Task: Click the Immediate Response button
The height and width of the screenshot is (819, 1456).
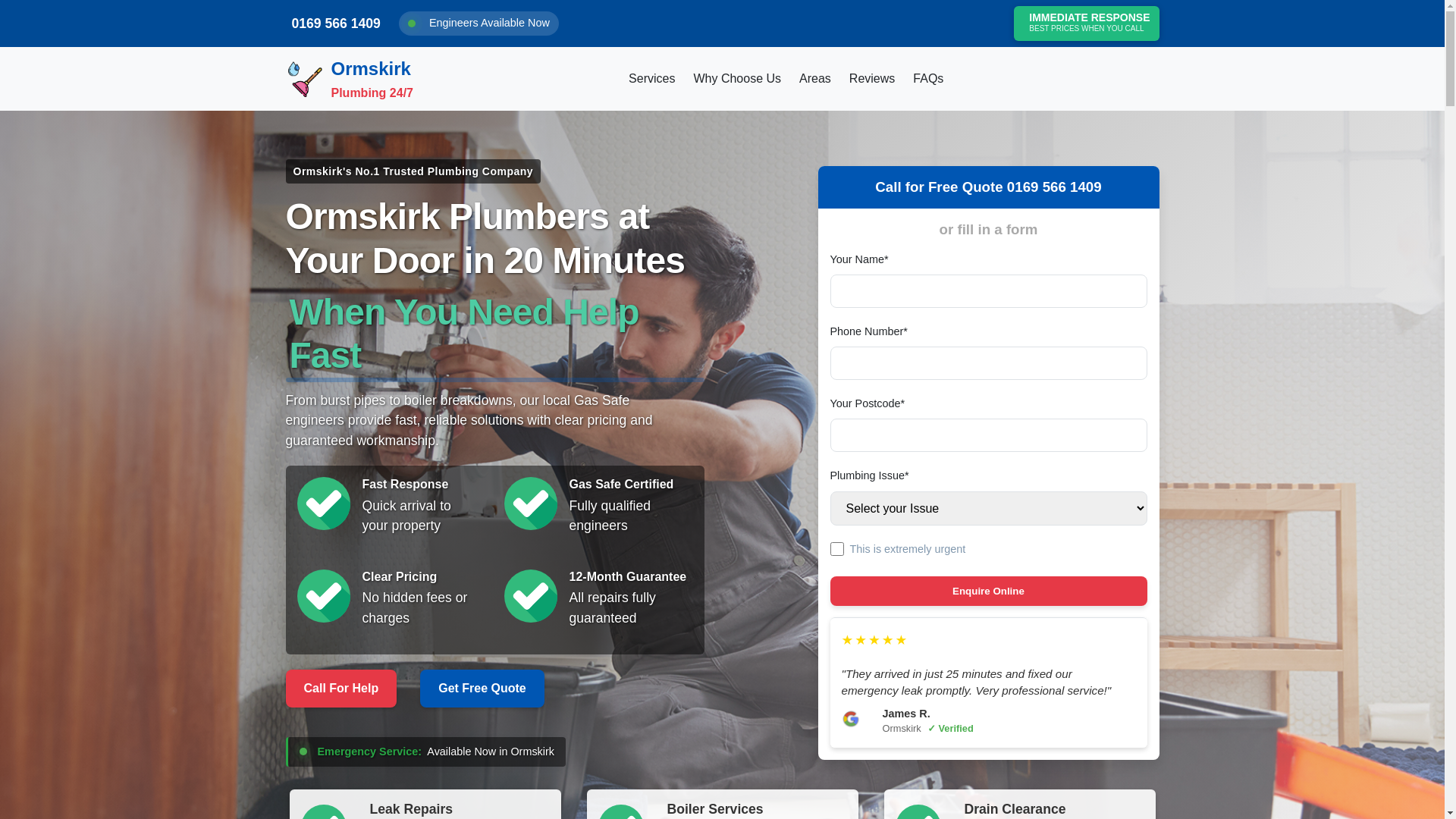Action: click(1086, 24)
